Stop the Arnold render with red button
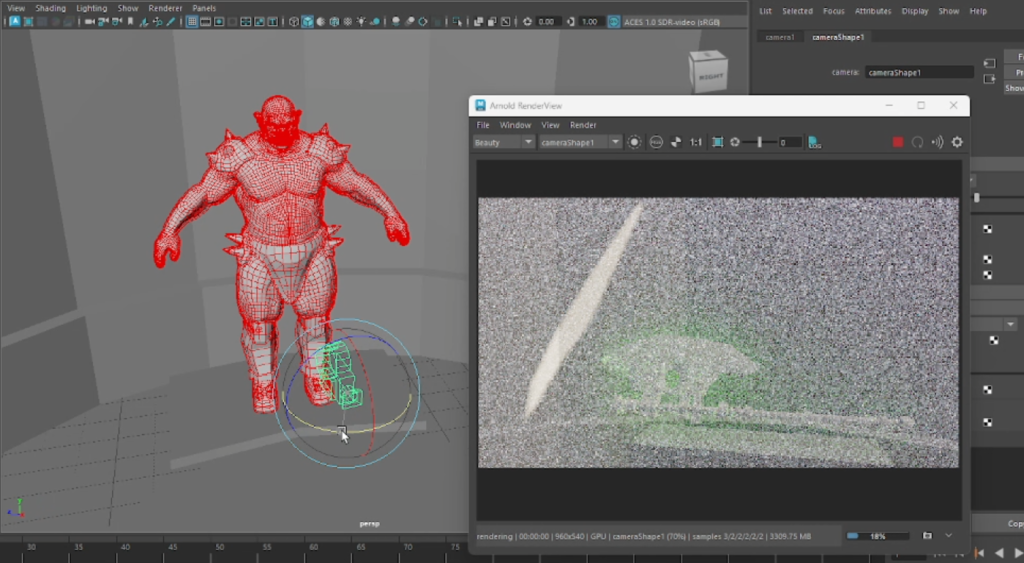 (x=898, y=142)
